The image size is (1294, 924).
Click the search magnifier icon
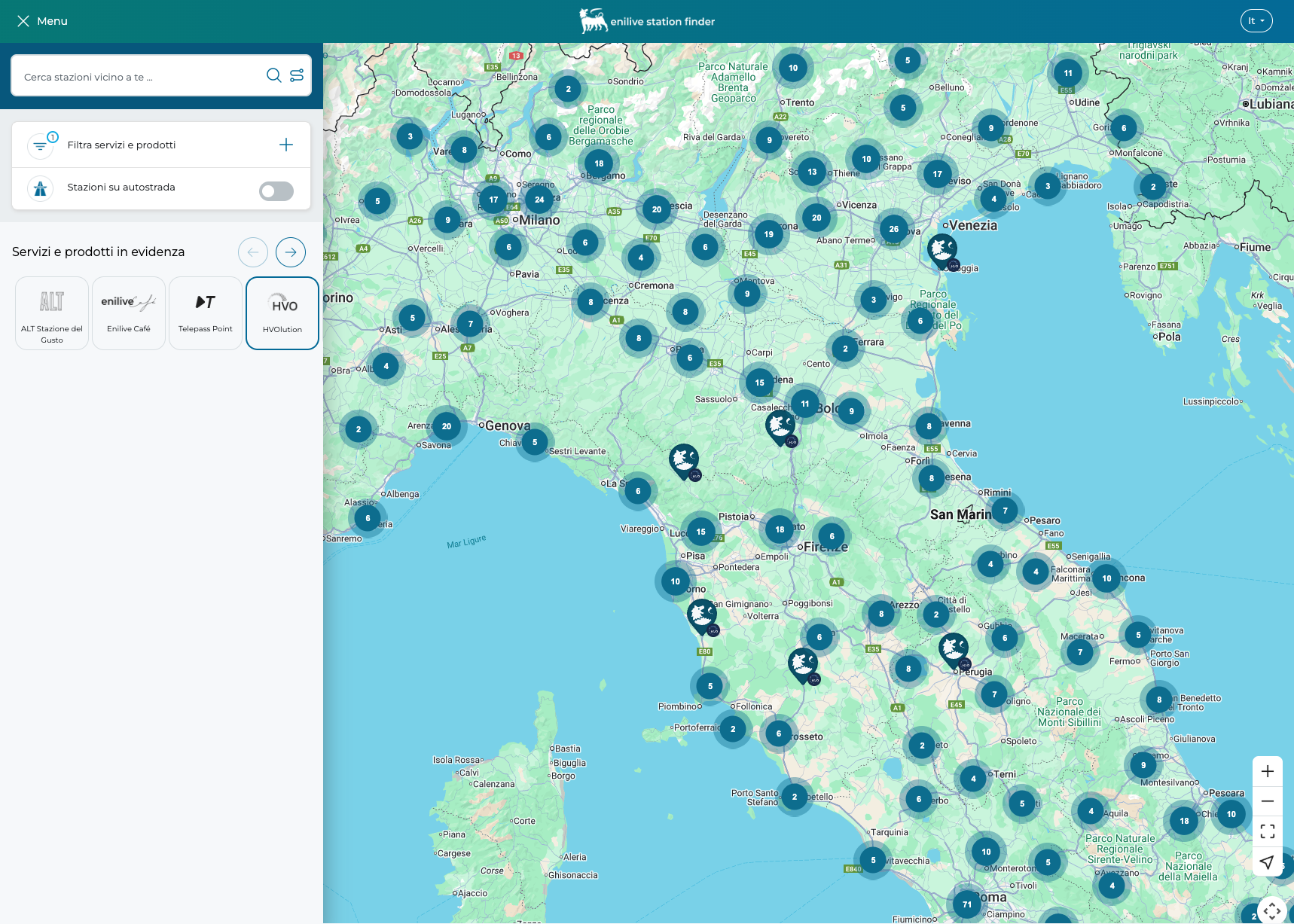click(x=273, y=75)
